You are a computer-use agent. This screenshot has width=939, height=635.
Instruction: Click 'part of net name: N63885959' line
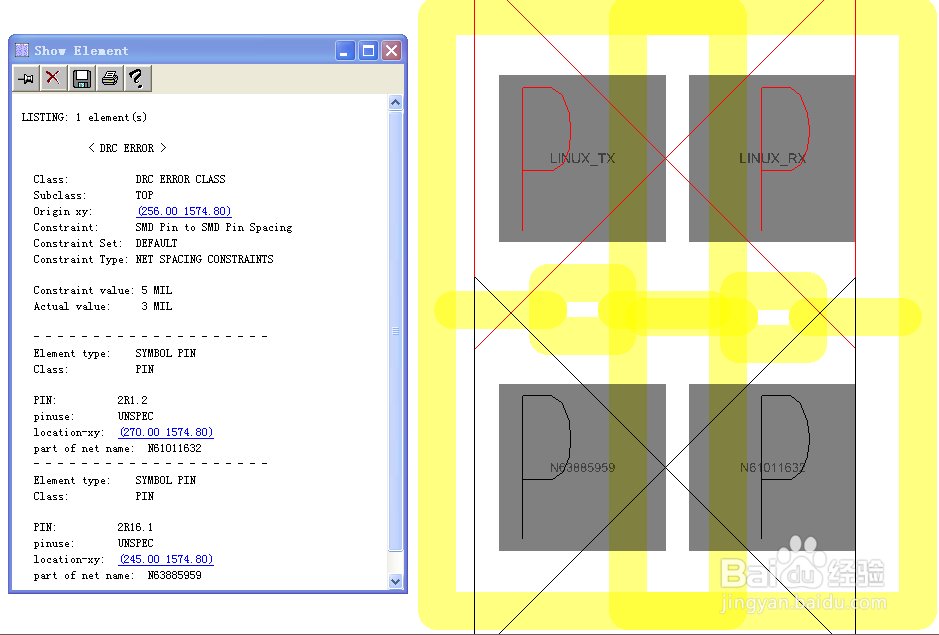pyautogui.click(x=117, y=575)
